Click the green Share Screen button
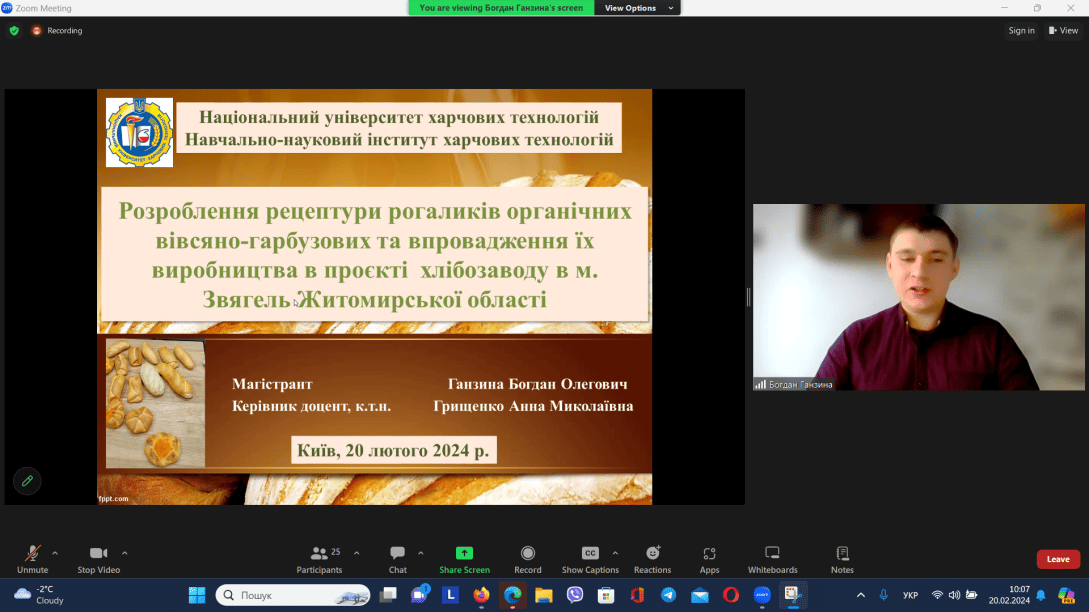1089x612 pixels. 464,559
